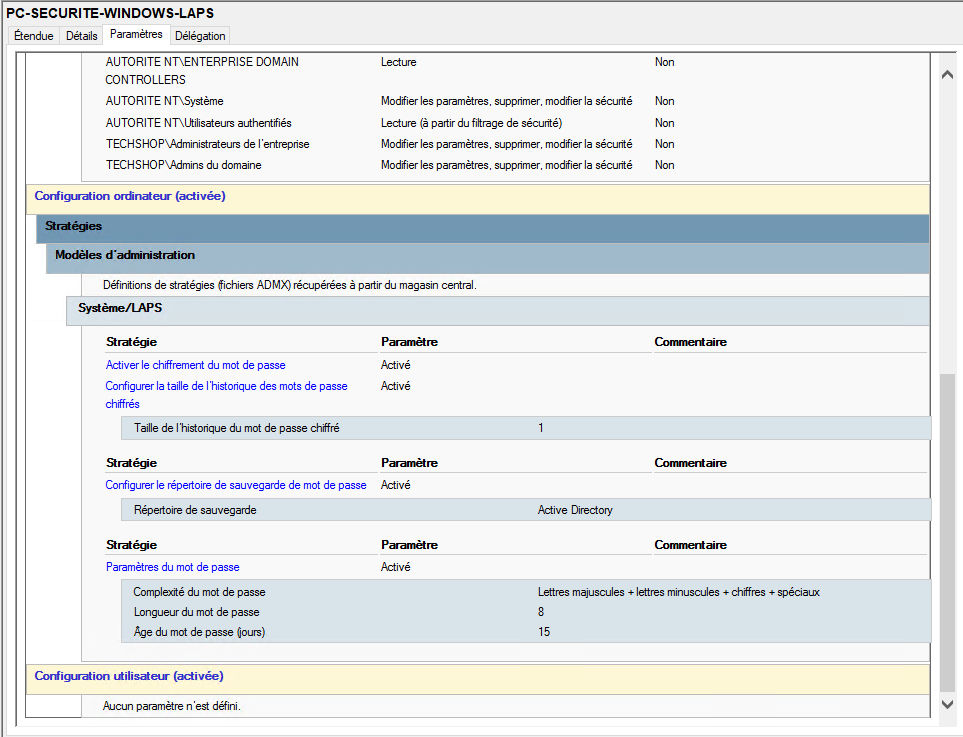Open Paramètres du mot de passe link
Image resolution: width=963 pixels, height=737 pixels.
[x=173, y=567]
